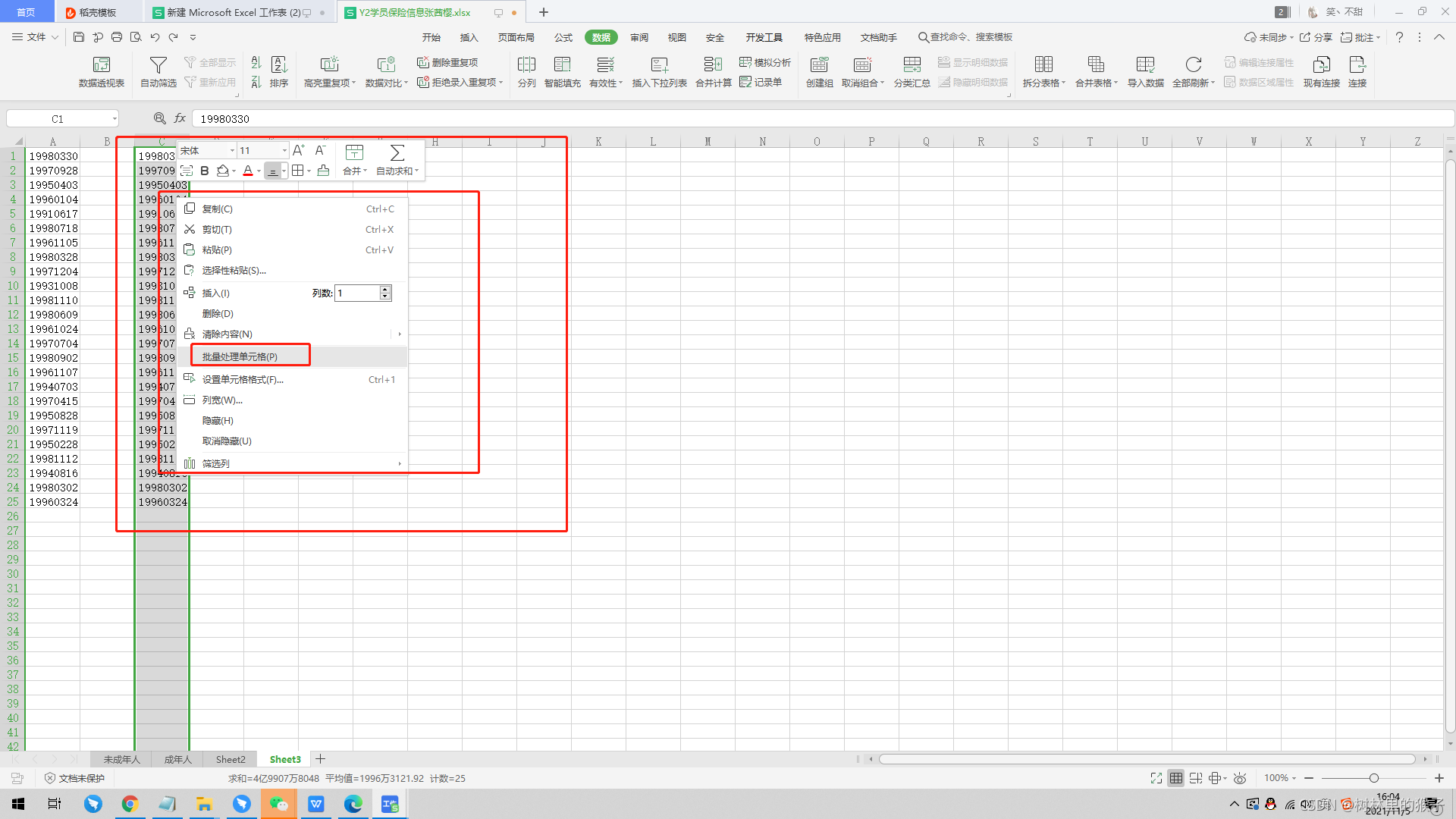Open the font name dropdown in mini toolbar

(232, 151)
